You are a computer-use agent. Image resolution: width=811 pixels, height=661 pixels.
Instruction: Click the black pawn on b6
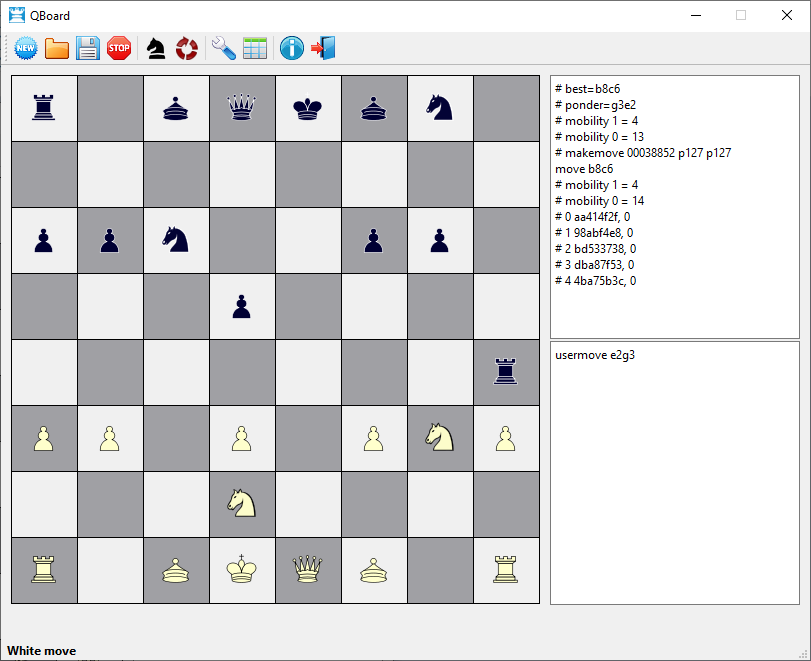pos(110,241)
